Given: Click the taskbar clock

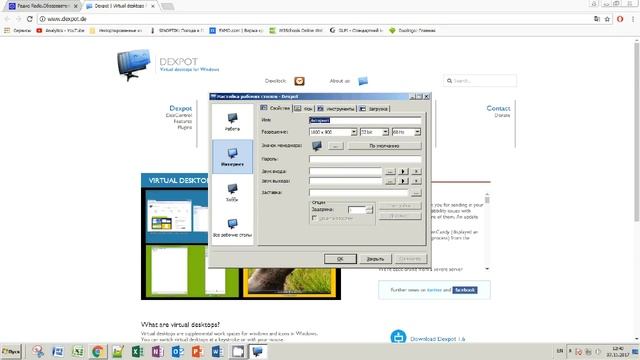Looking at the screenshot, I should click(x=618, y=351).
